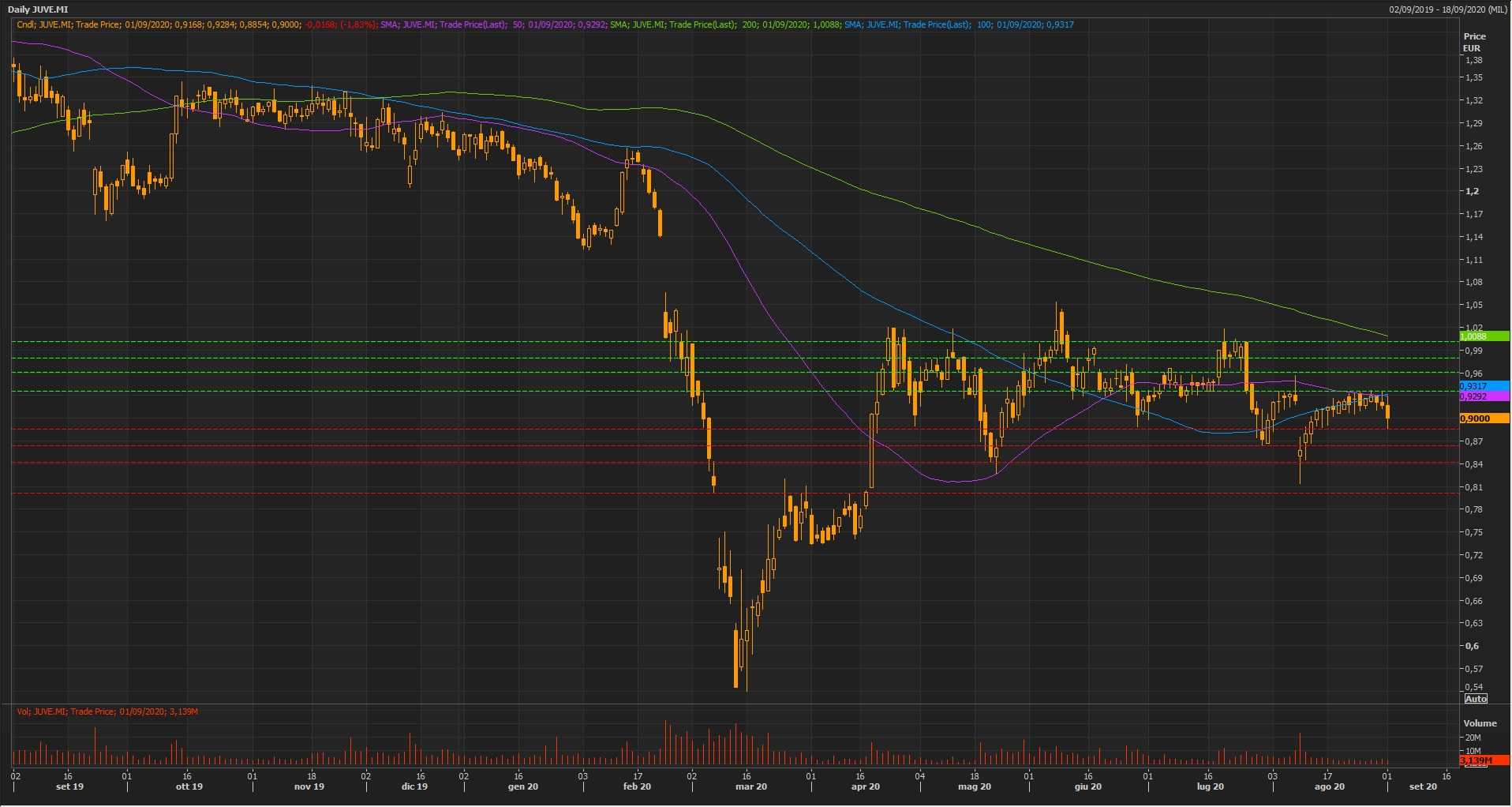This screenshot has width=1512, height=807.
Task: Click the Auto scale button on price axis
Action: pos(1475,699)
